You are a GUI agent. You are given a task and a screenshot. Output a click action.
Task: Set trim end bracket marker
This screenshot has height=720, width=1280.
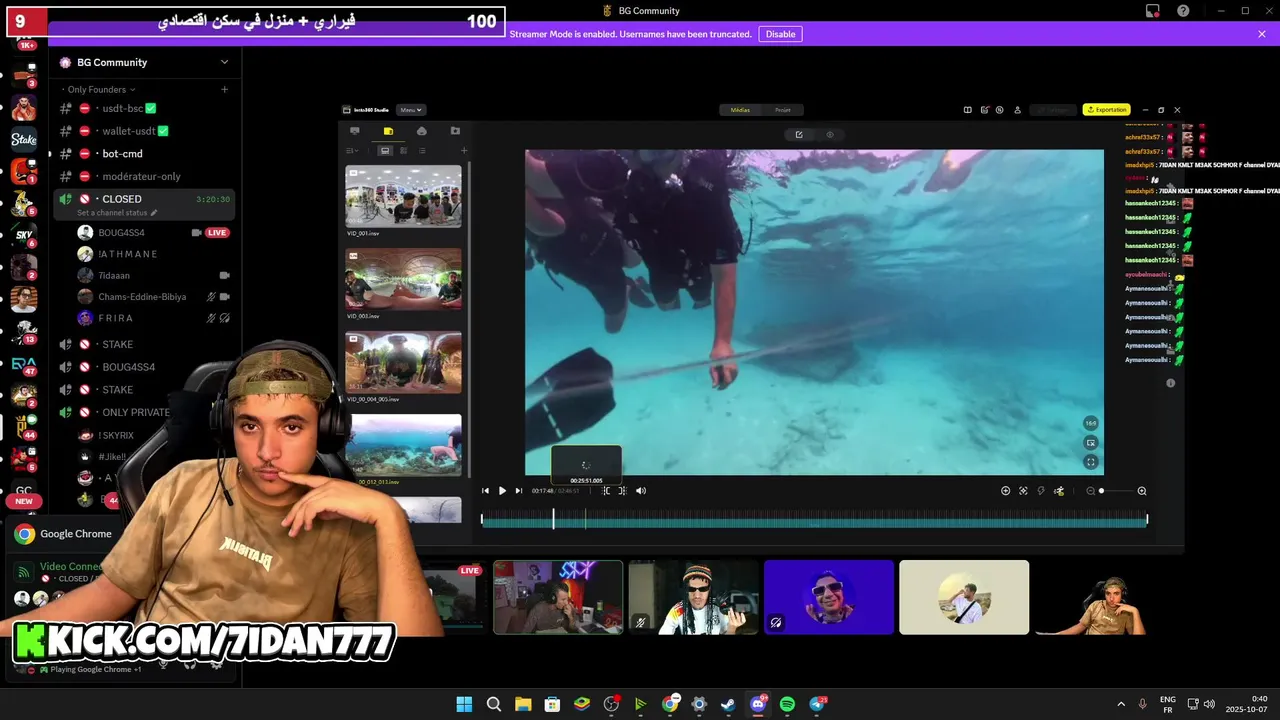[622, 491]
